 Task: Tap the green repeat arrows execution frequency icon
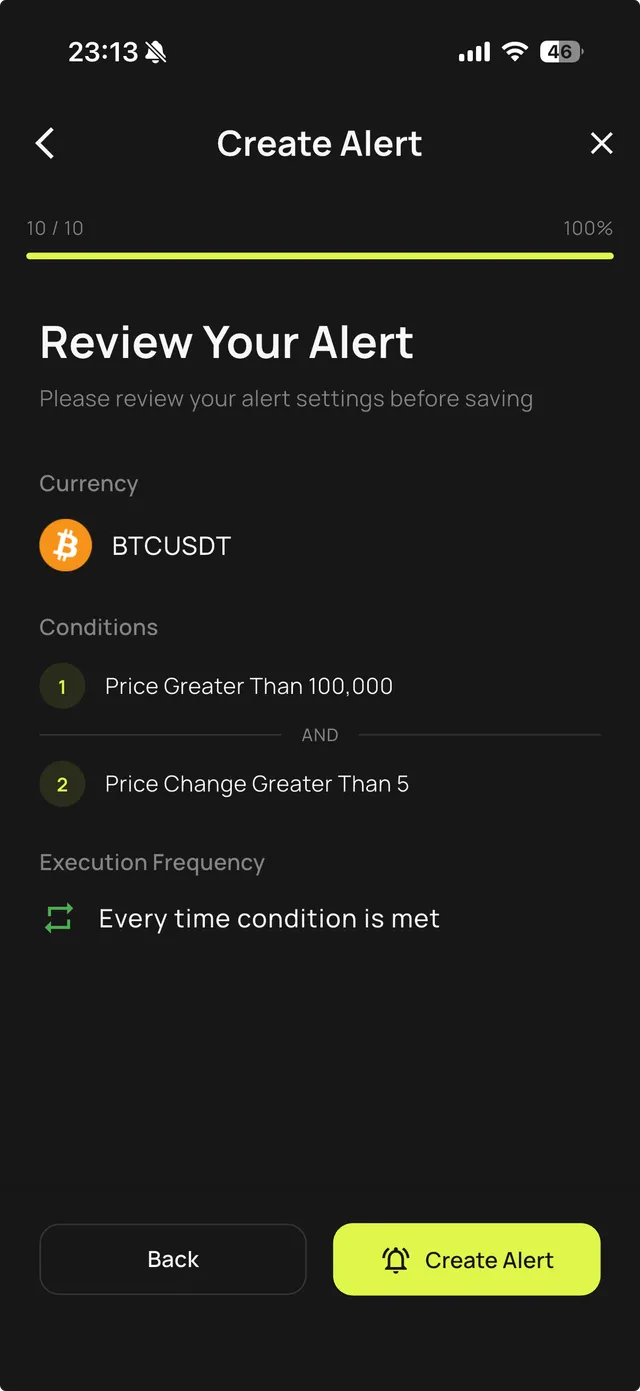58,917
